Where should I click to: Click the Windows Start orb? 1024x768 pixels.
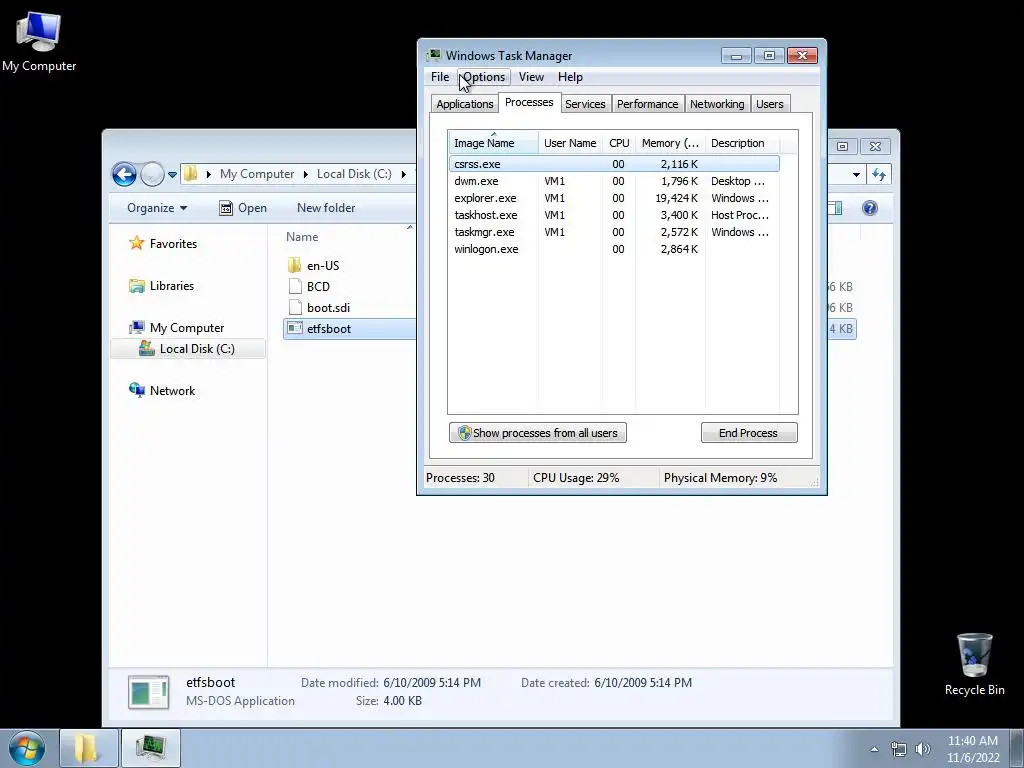pos(27,748)
